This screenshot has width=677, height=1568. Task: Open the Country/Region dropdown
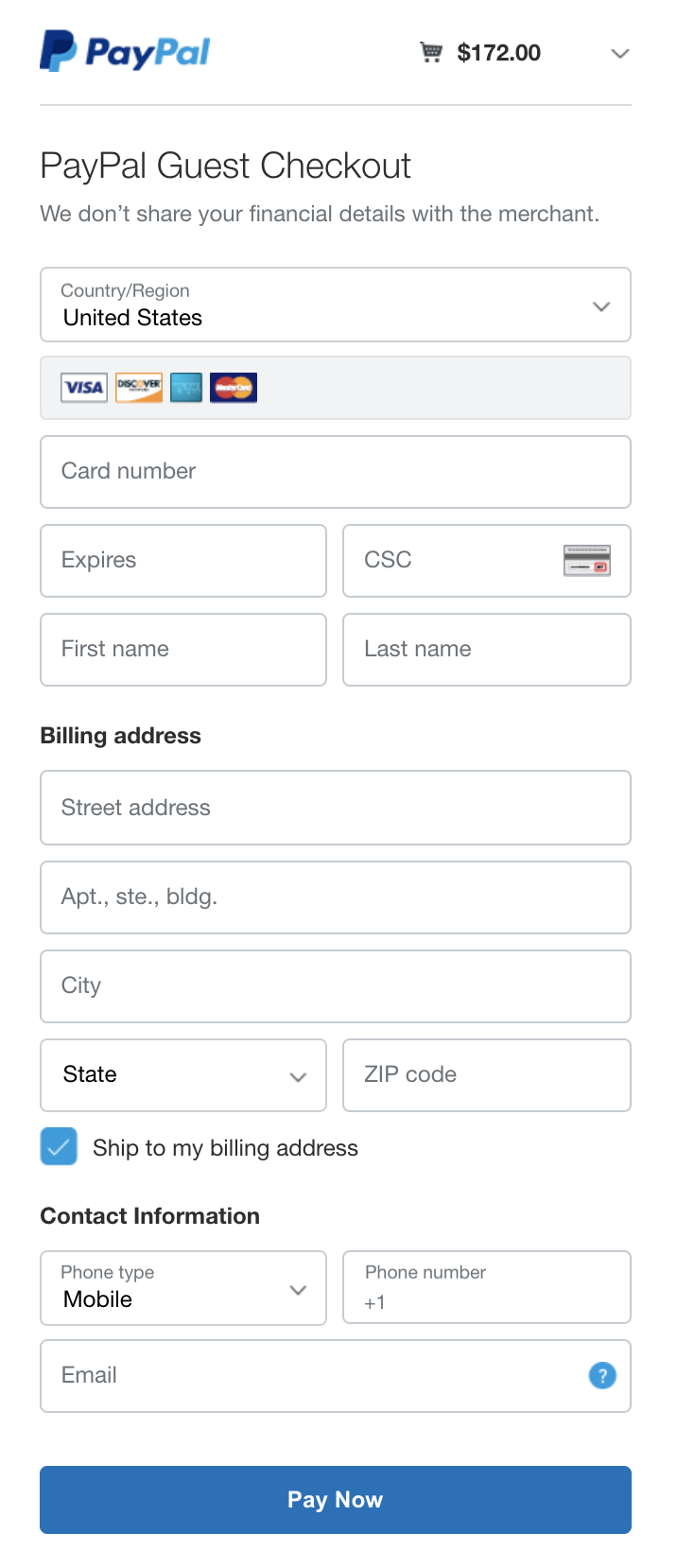pos(336,305)
